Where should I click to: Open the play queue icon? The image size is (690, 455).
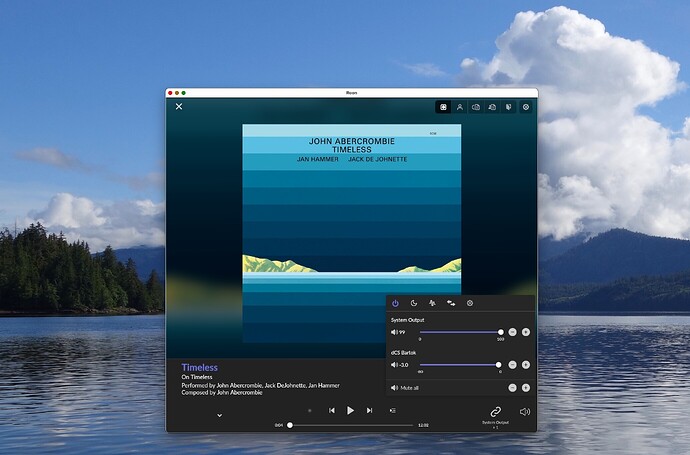393,411
